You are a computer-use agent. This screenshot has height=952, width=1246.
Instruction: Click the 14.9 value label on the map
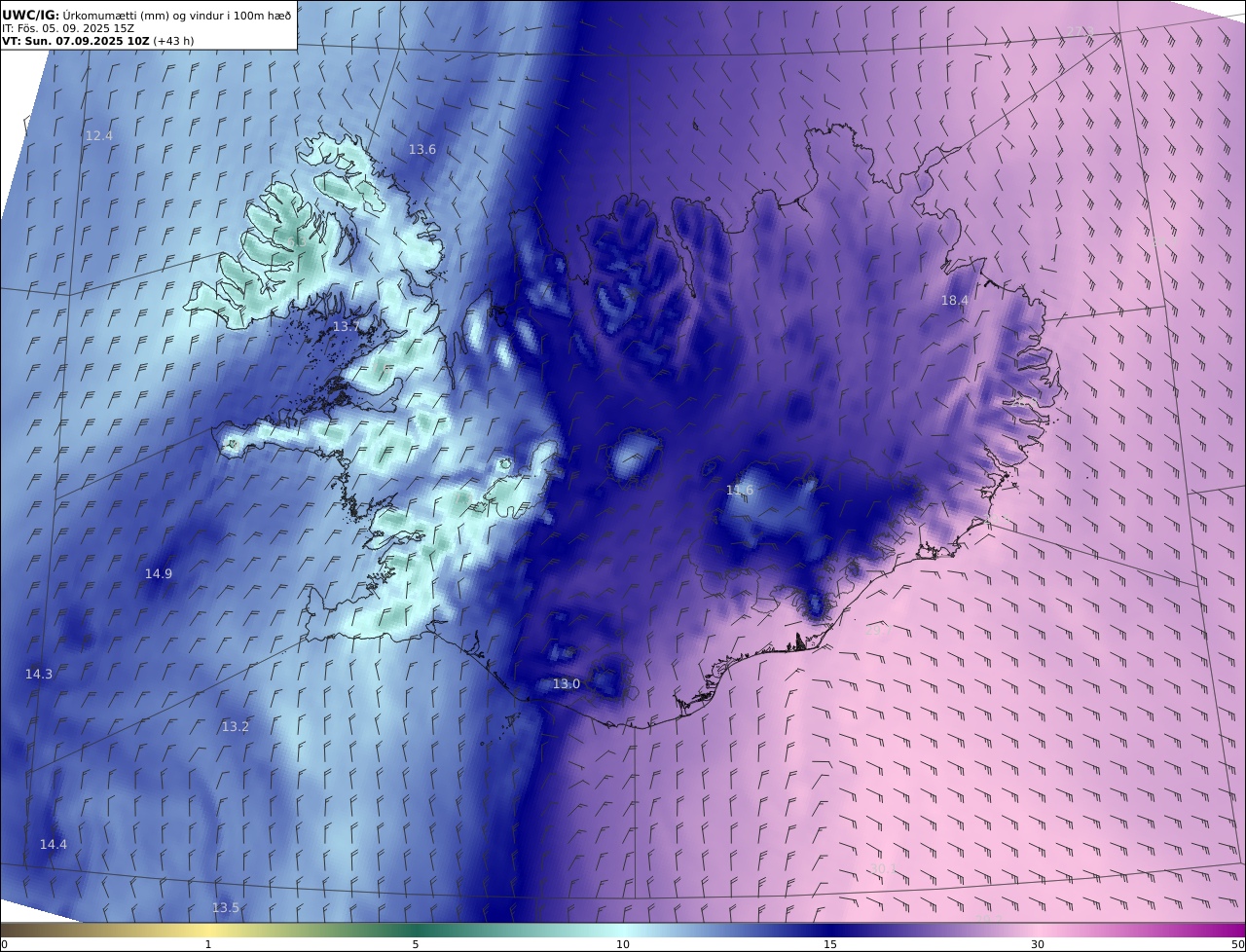tap(159, 574)
